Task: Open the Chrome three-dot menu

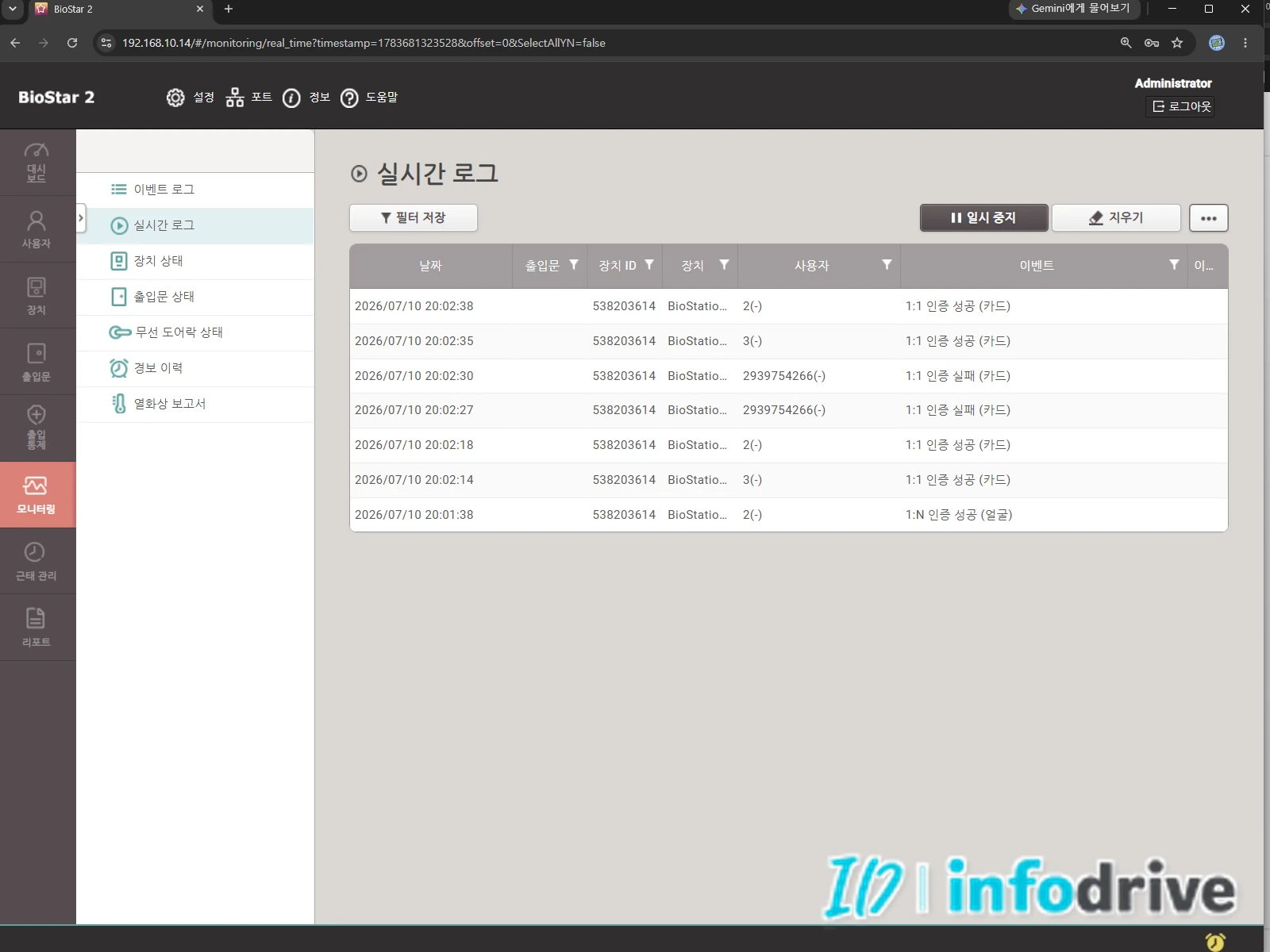Action: click(x=1245, y=43)
